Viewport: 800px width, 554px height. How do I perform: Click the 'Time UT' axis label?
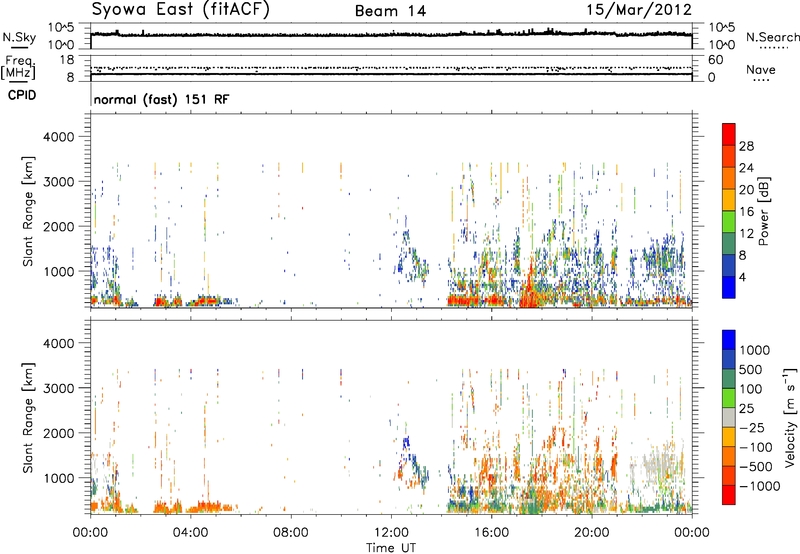pyautogui.click(x=391, y=548)
